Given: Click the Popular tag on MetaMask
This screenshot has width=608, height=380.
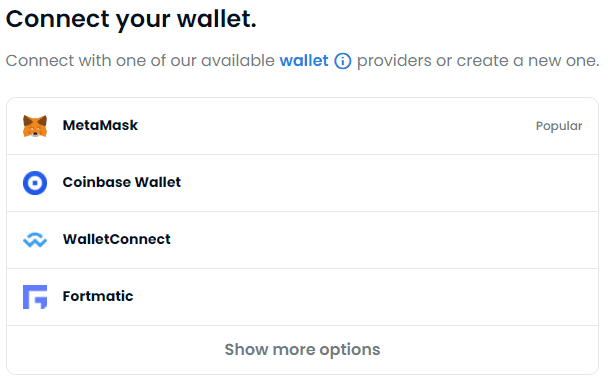Looking at the screenshot, I should tap(559, 126).
